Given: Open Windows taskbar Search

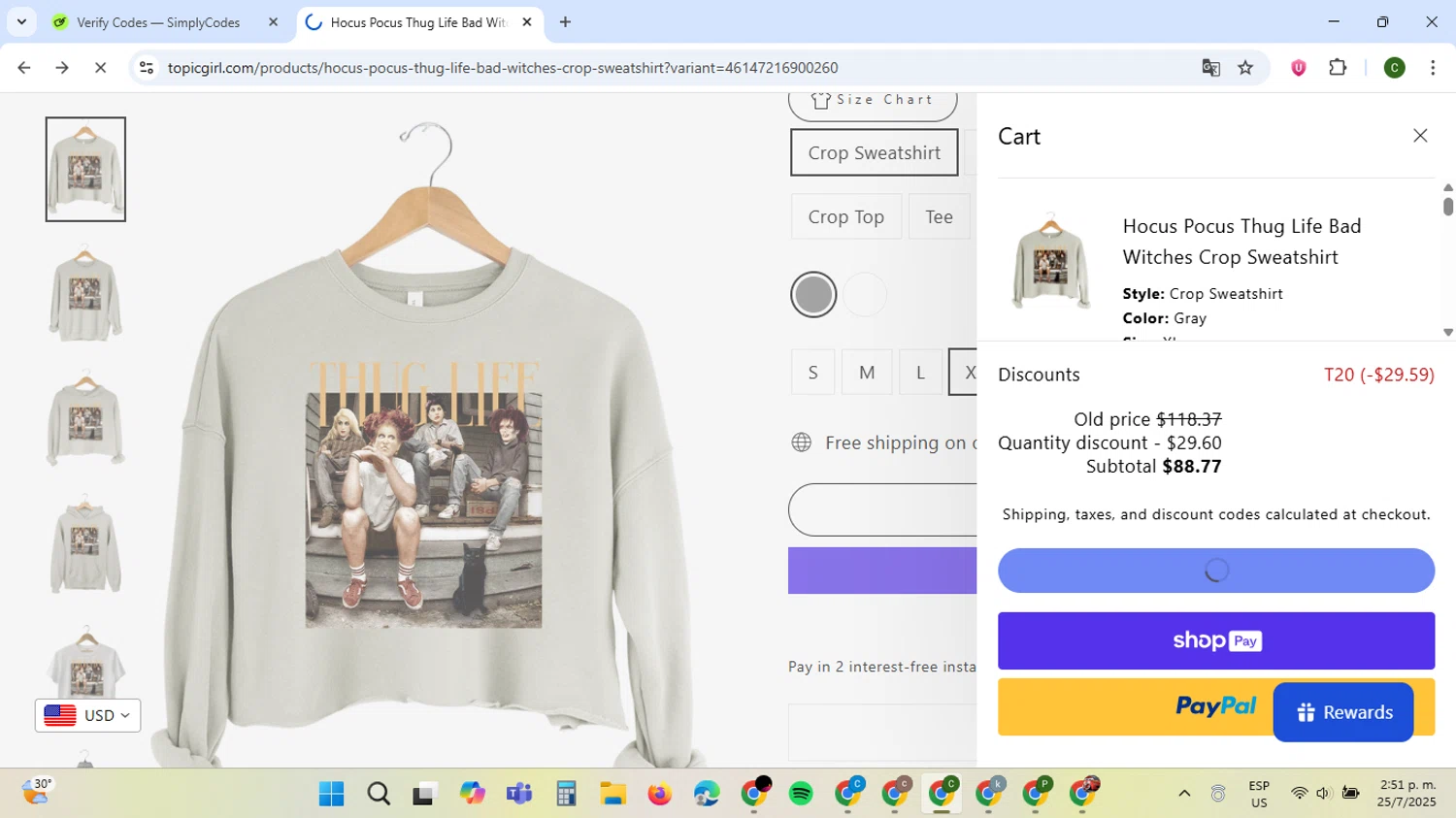Looking at the screenshot, I should pos(379,794).
